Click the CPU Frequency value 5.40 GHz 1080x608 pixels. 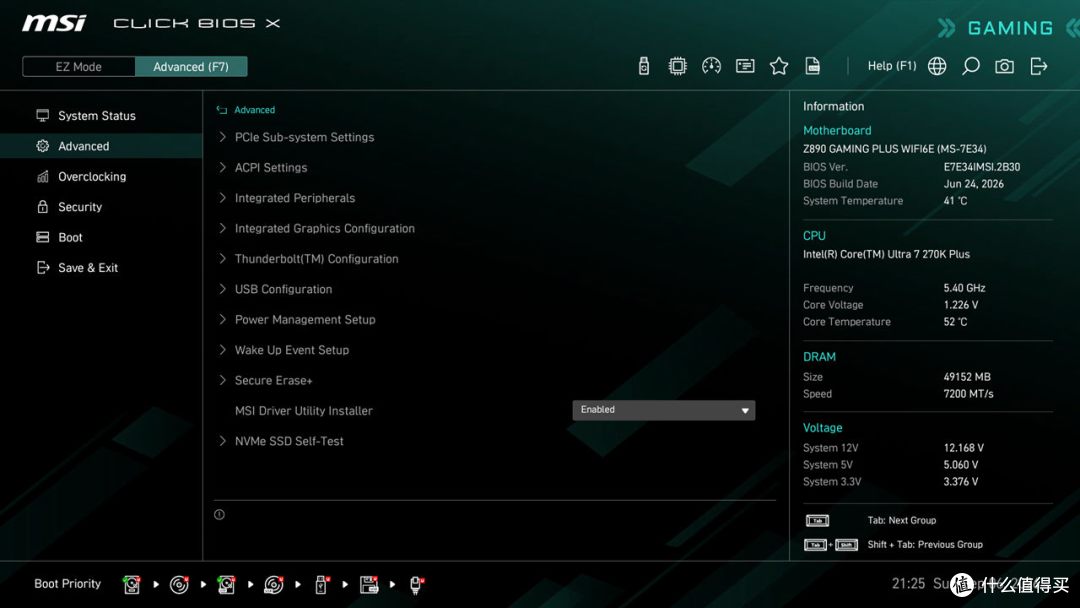(x=964, y=288)
